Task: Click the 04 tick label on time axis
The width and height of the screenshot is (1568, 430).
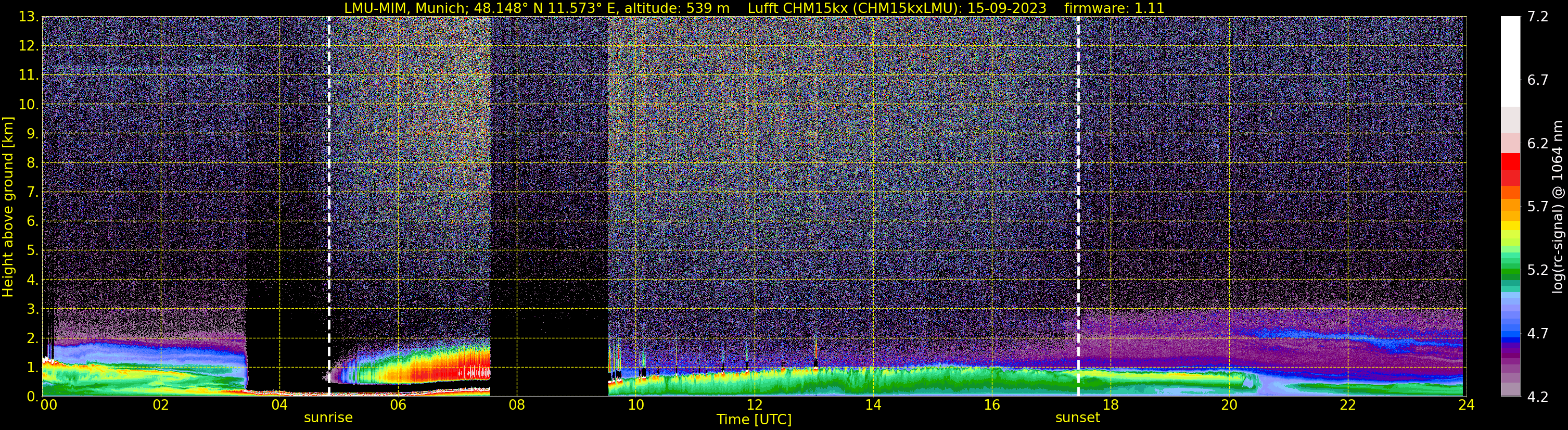Action: pyautogui.click(x=279, y=406)
